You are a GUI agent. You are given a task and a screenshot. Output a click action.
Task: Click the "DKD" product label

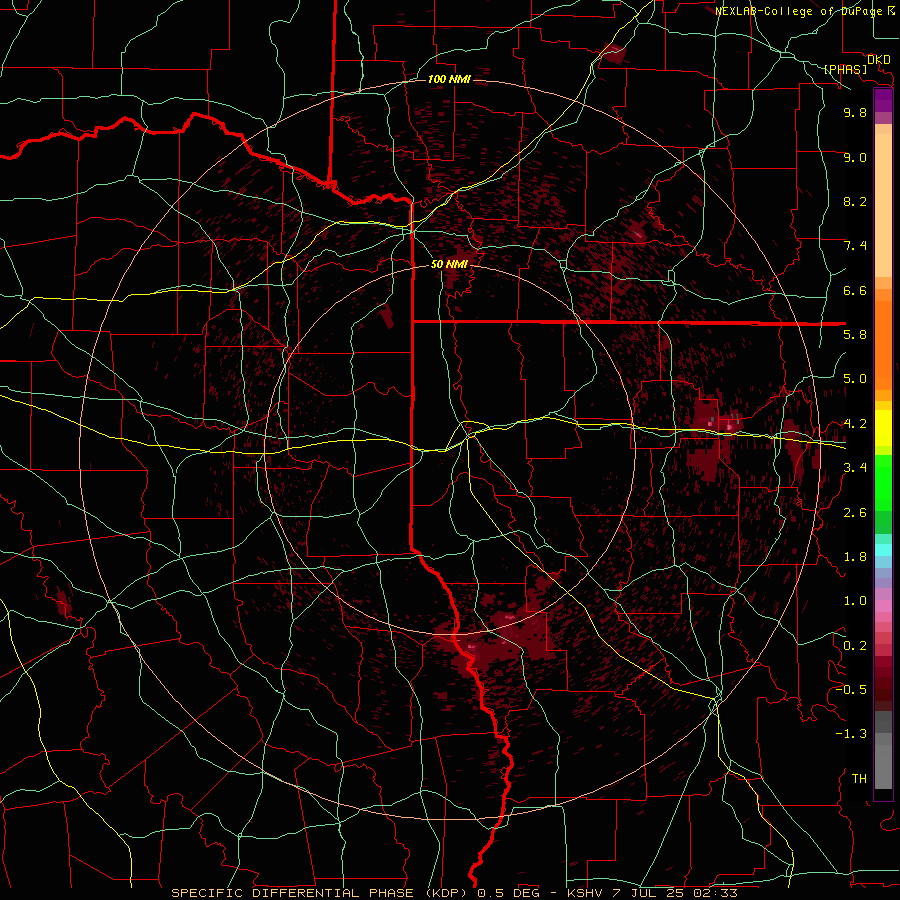(878, 59)
